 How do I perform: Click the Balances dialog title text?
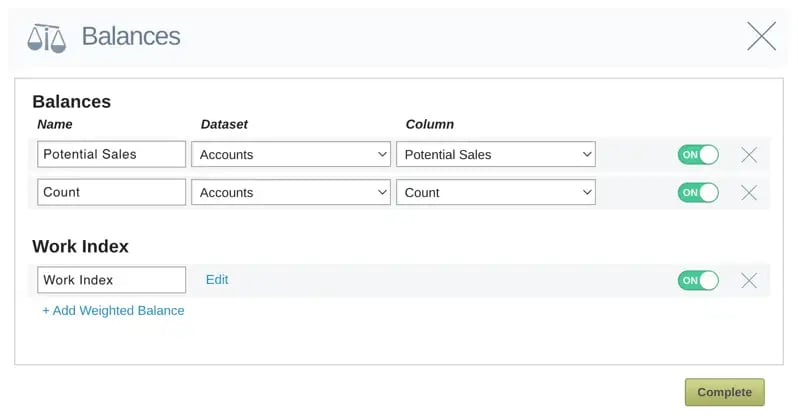pyautogui.click(x=131, y=36)
